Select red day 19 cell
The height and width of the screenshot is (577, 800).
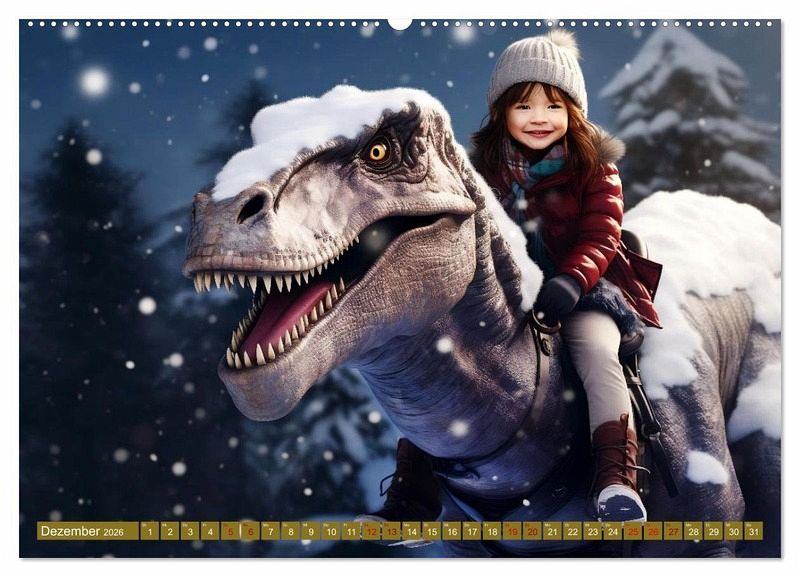click(512, 531)
